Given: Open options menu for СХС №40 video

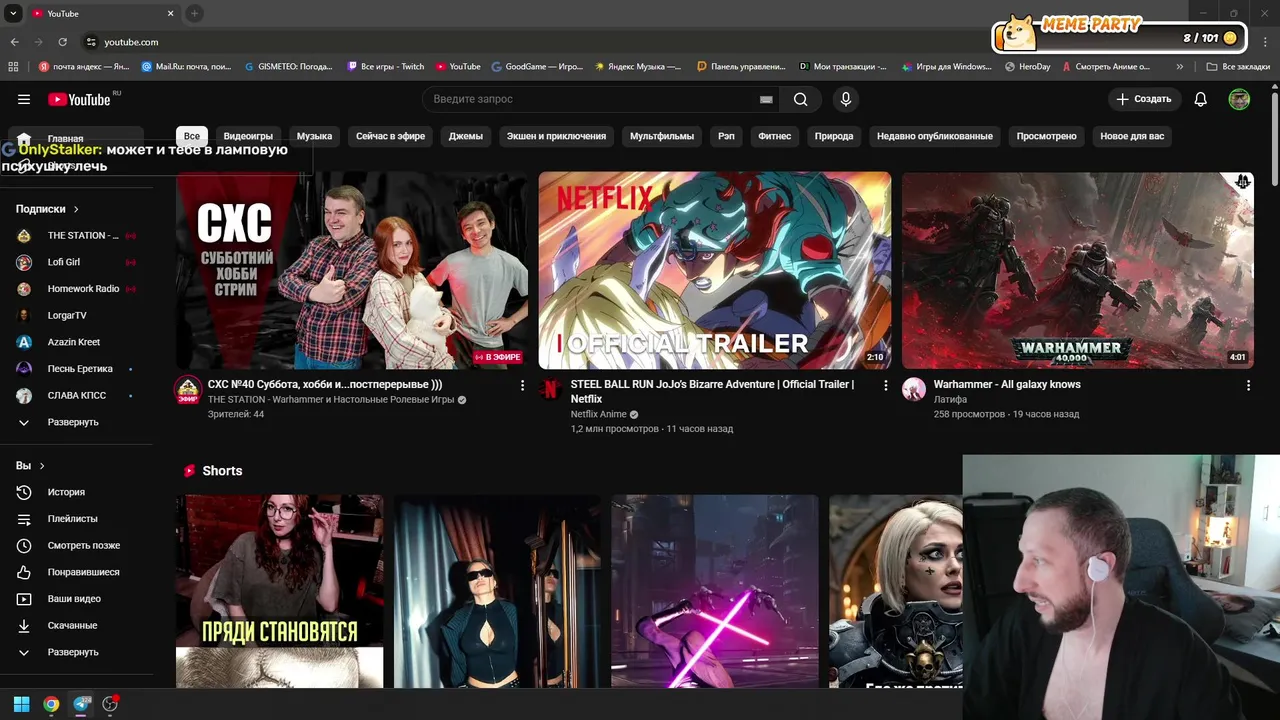Looking at the screenshot, I should (x=522, y=385).
